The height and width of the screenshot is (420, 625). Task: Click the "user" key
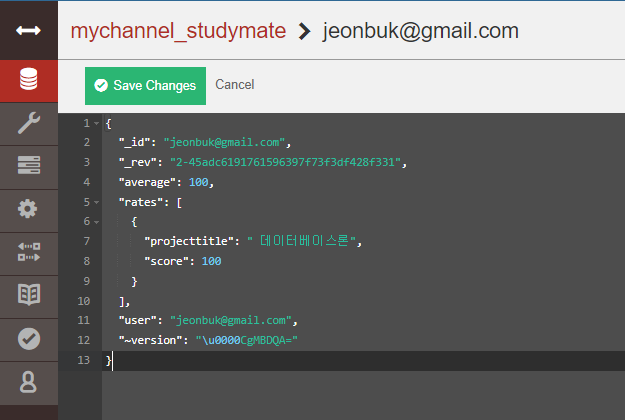click(x=138, y=320)
